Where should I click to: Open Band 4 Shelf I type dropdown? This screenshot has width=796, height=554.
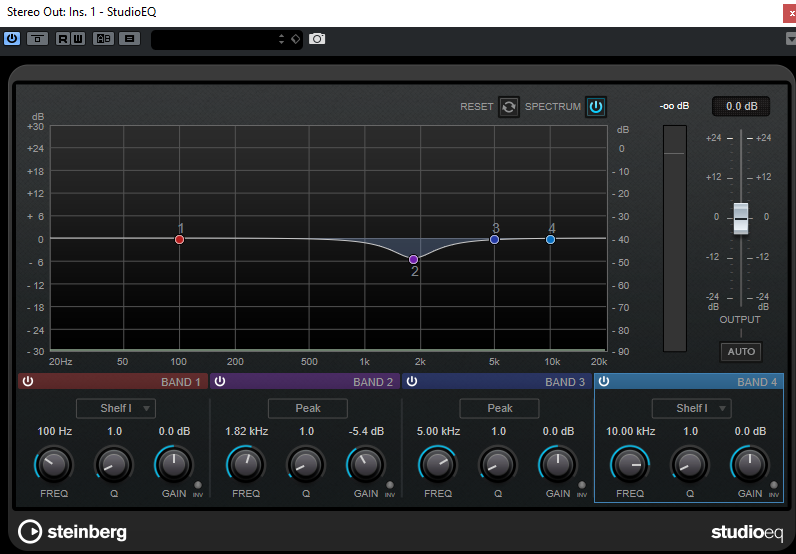click(691, 408)
